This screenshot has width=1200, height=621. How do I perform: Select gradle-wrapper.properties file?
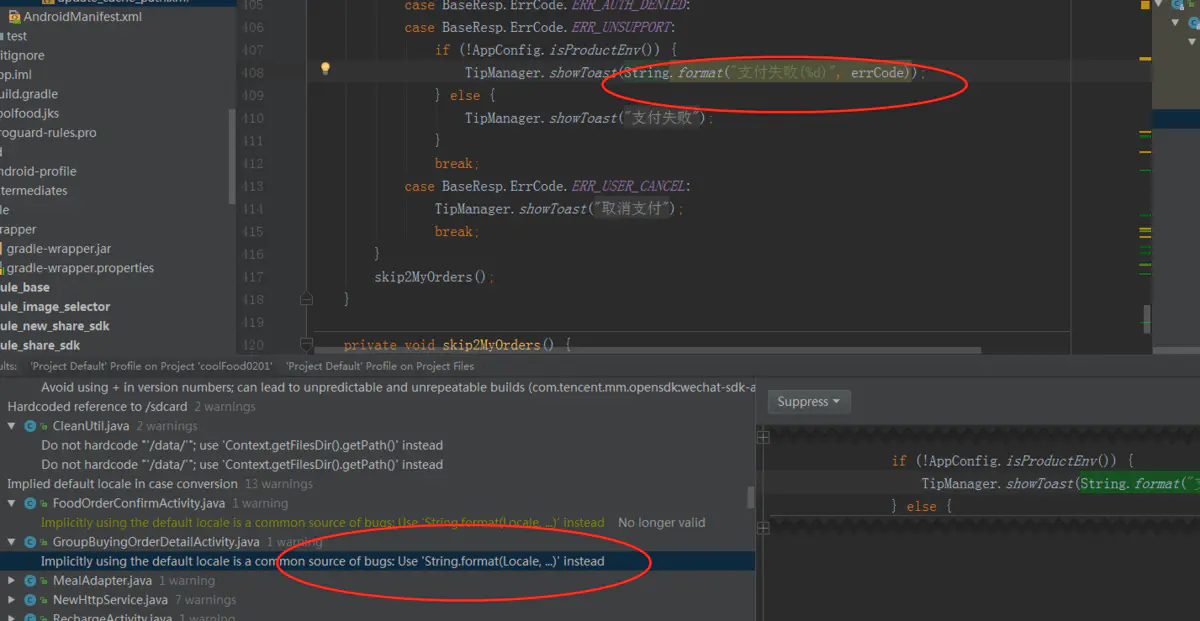click(x=80, y=268)
